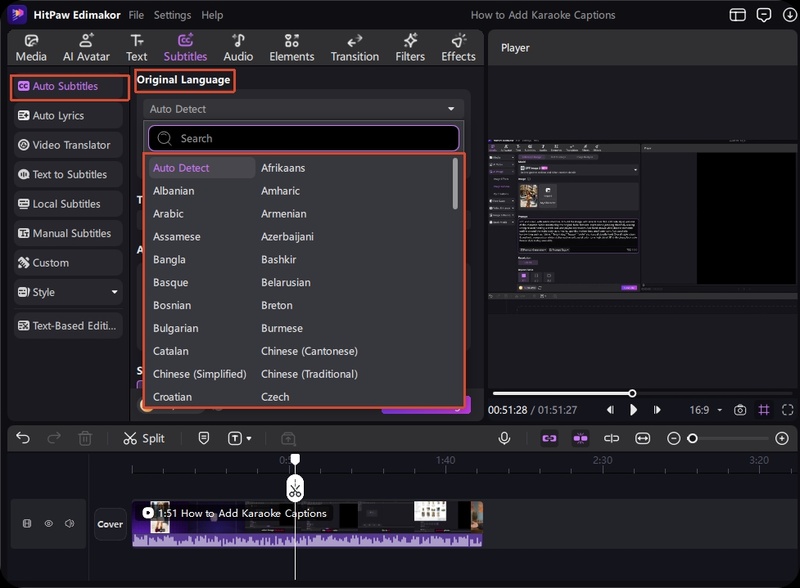800x588 pixels.
Task: Click the export clip icon in toolbar
Action: 288,438
